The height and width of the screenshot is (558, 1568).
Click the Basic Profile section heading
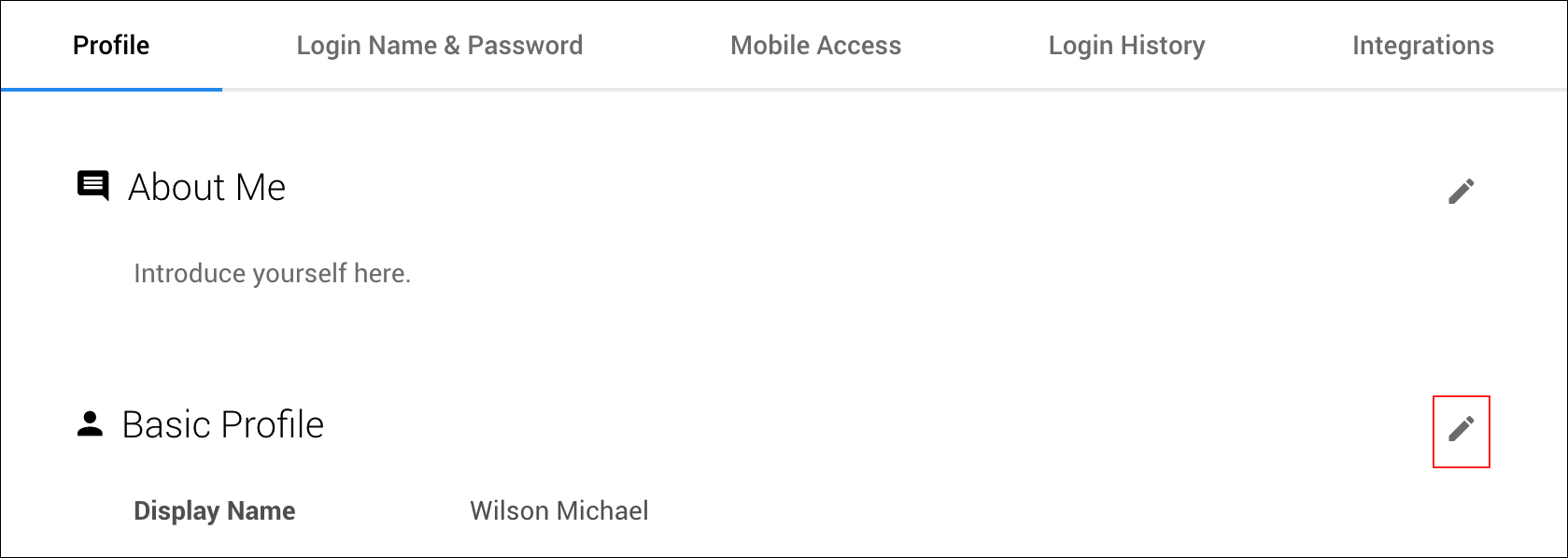(x=222, y=425)
